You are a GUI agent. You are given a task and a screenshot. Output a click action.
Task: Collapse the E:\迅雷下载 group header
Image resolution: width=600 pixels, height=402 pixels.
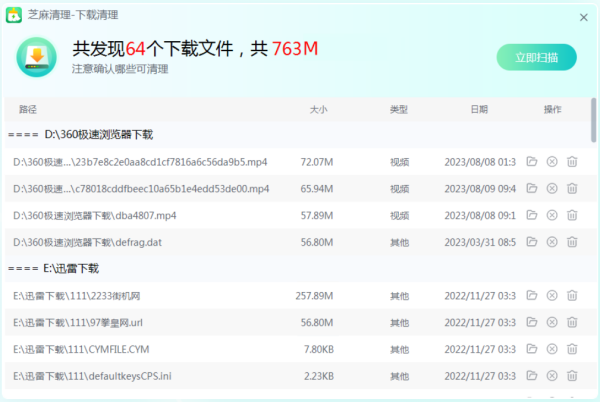(53, 269)
